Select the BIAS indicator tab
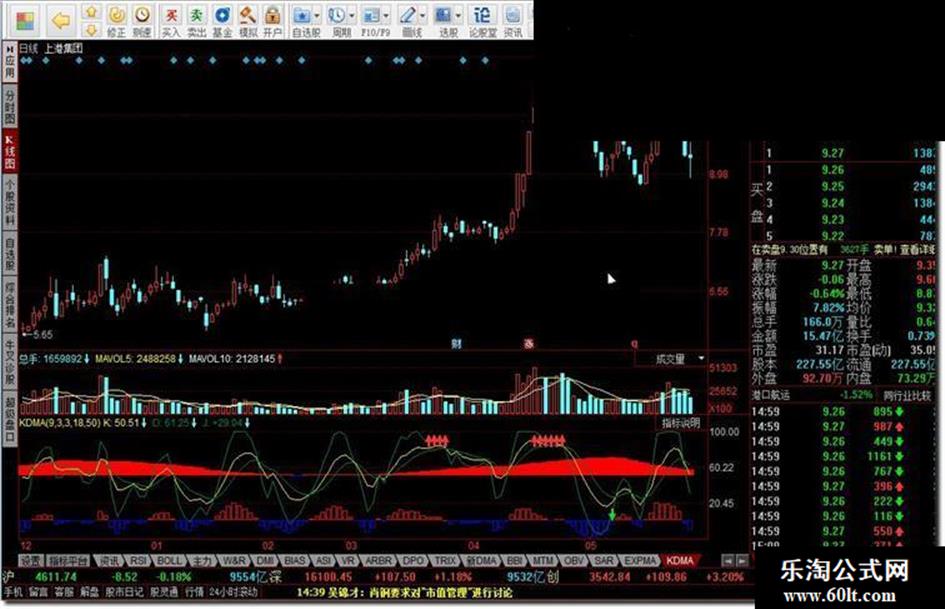945x609 pixels. click(x=294, y=561)
